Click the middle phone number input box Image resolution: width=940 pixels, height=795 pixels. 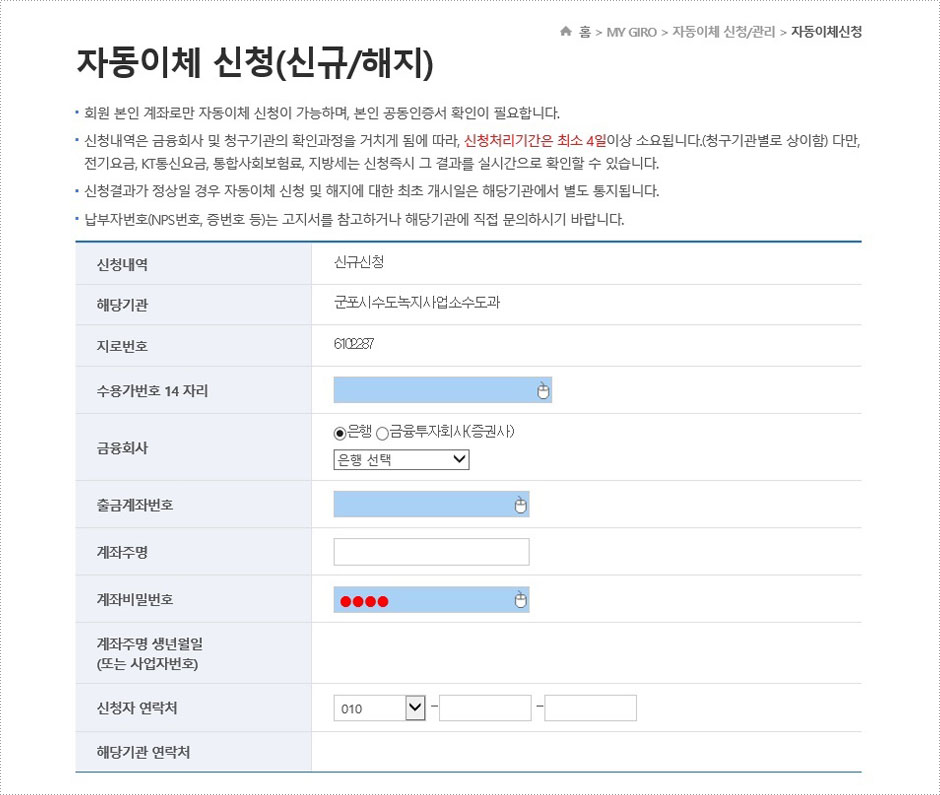pyautogui.click(x=485, y=707)
